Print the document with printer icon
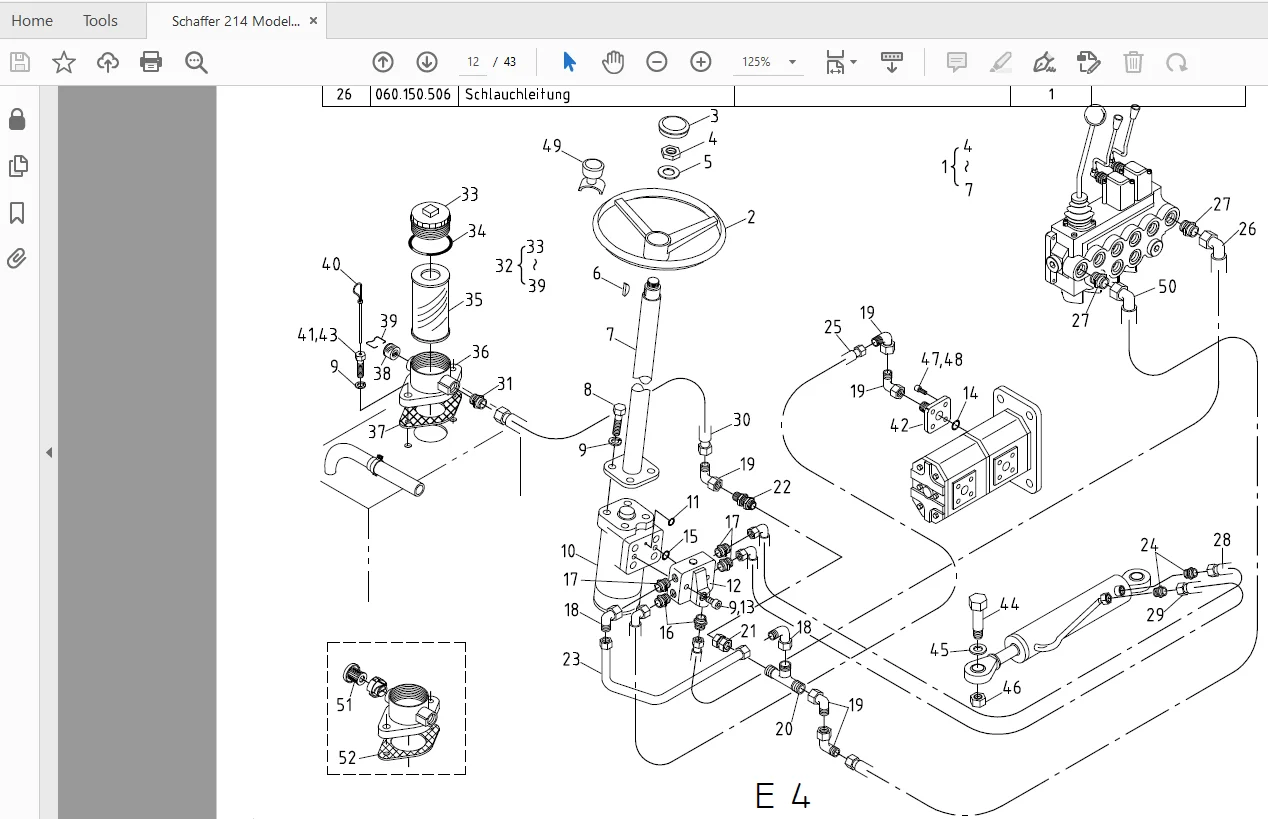This screenshot has width=1268, height=819. 151,62
